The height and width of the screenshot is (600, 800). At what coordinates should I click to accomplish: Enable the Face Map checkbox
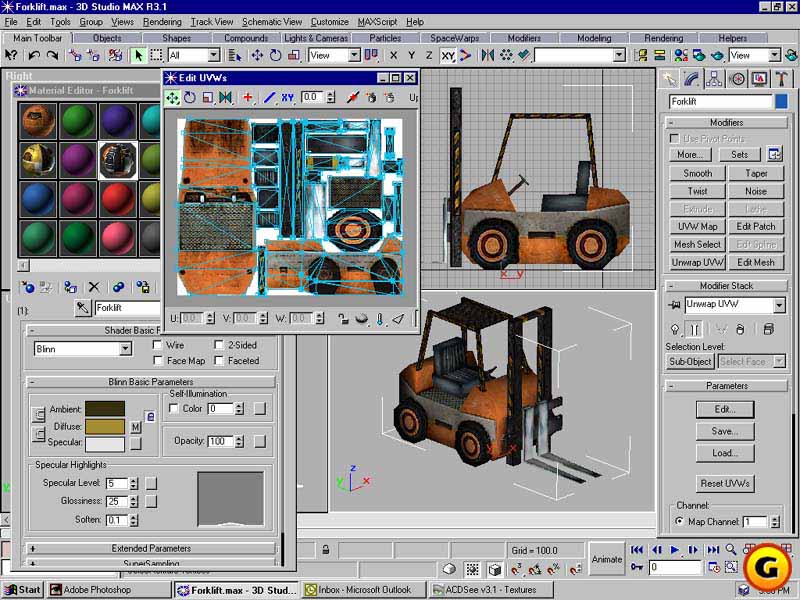(158, 361)
